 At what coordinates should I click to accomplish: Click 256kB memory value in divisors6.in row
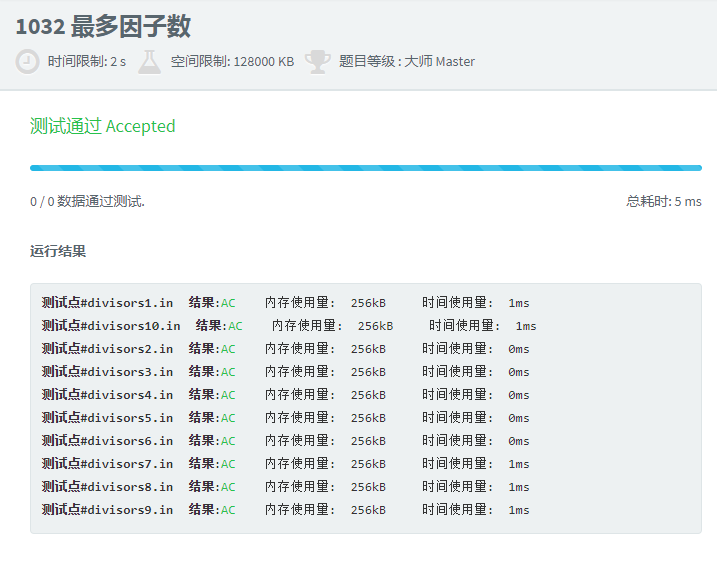coord(368,441)
